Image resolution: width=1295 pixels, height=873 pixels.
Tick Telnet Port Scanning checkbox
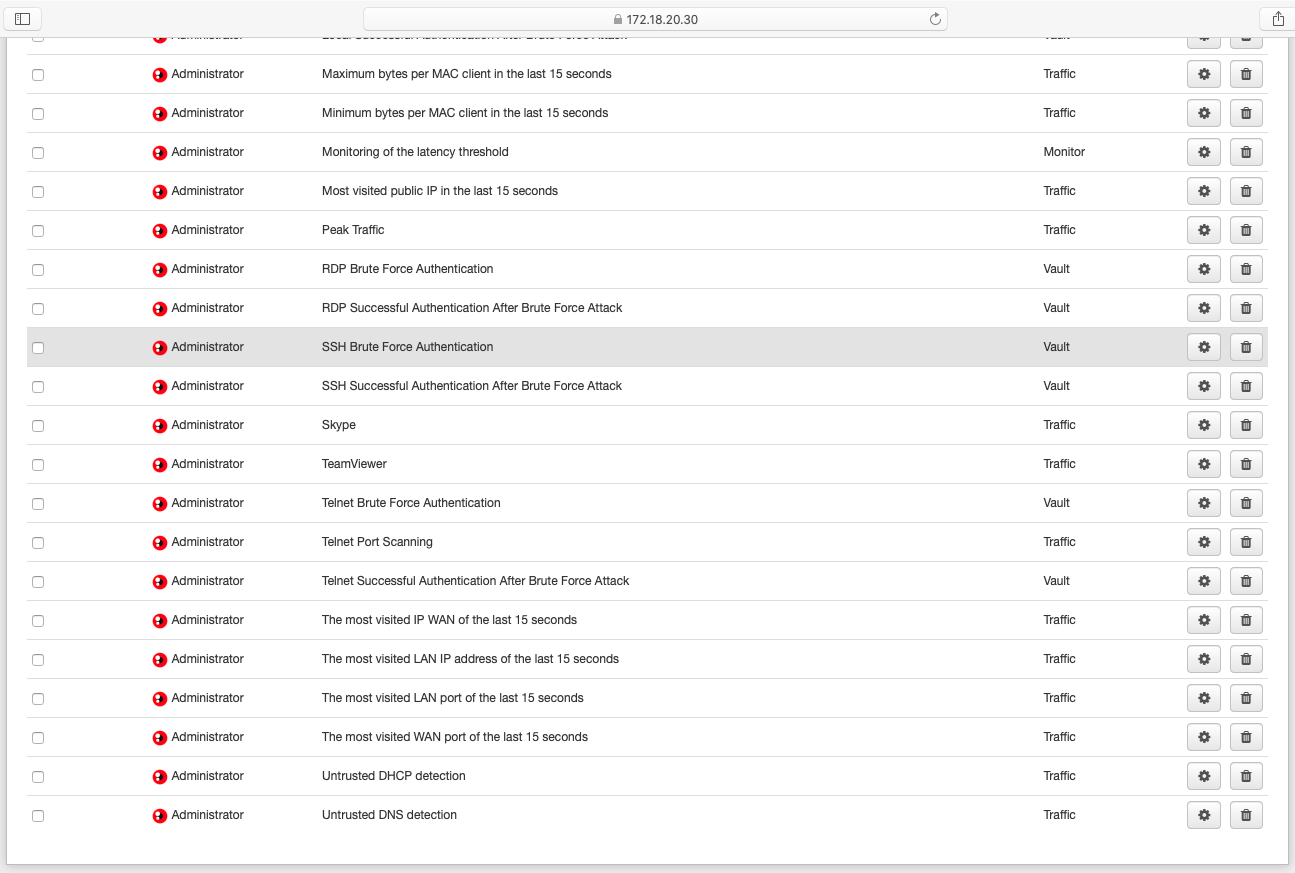38,543
